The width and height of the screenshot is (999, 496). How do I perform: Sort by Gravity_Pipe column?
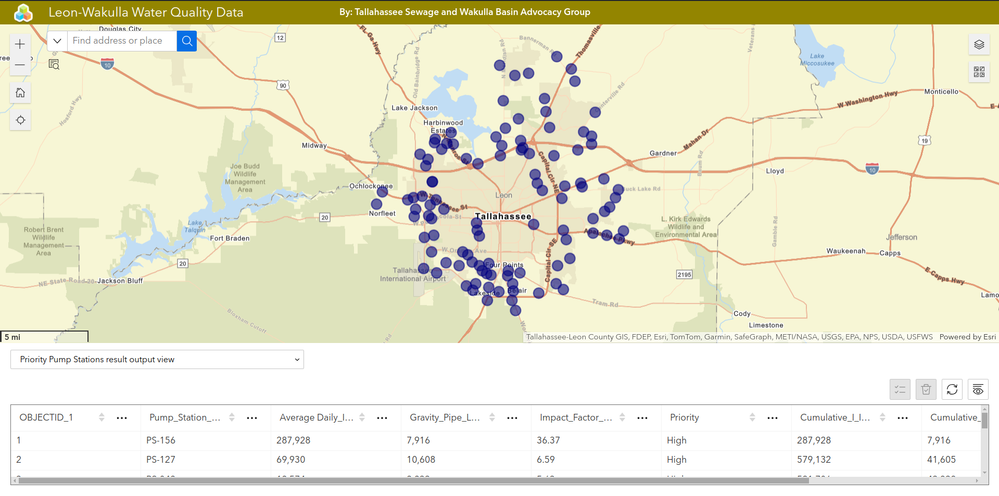point(492,418)
